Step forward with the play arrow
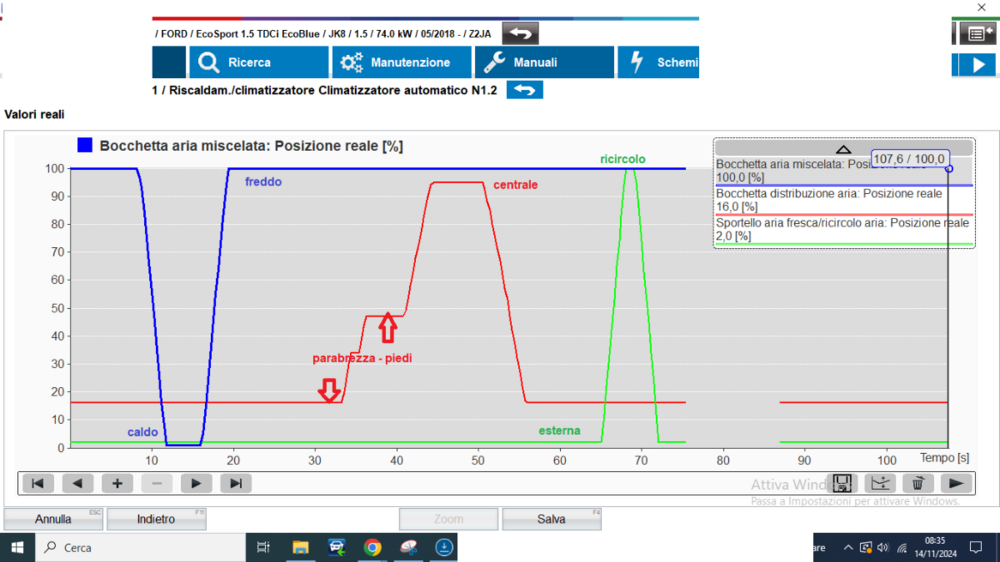1000x562 pixels. (196, 483)
